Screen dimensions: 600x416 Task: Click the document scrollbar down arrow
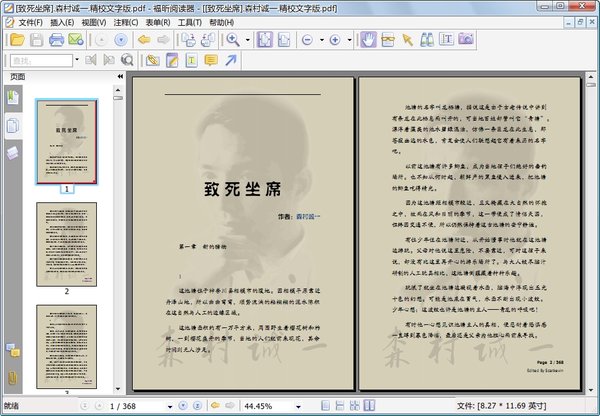pos(591,390)
